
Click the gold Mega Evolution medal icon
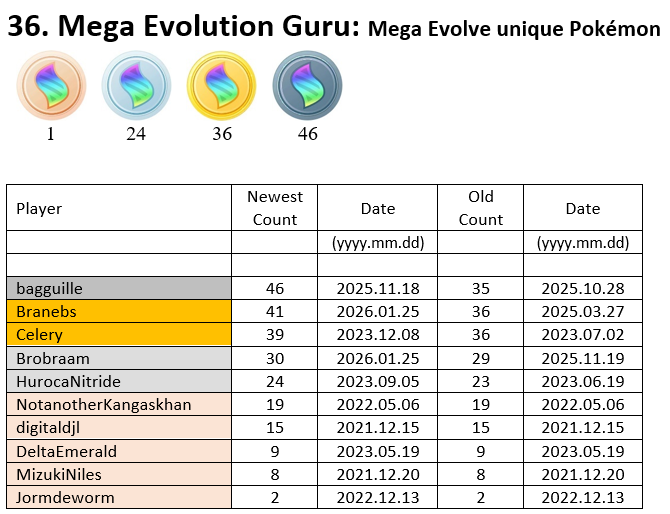point(222,85)
